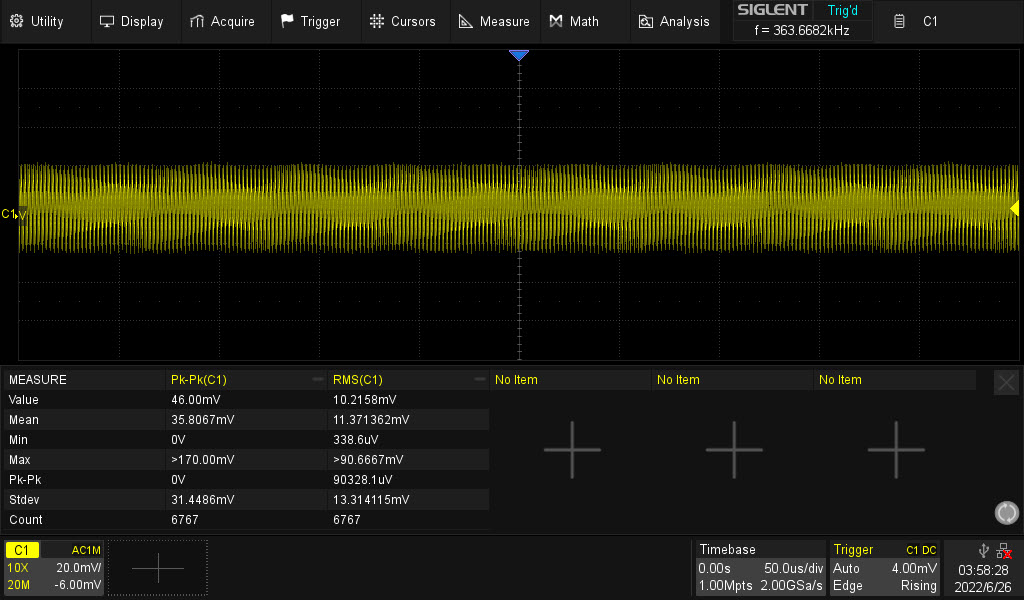Open the Math menu
This screenshot has width=1024, height=600.
click(574, 21)
